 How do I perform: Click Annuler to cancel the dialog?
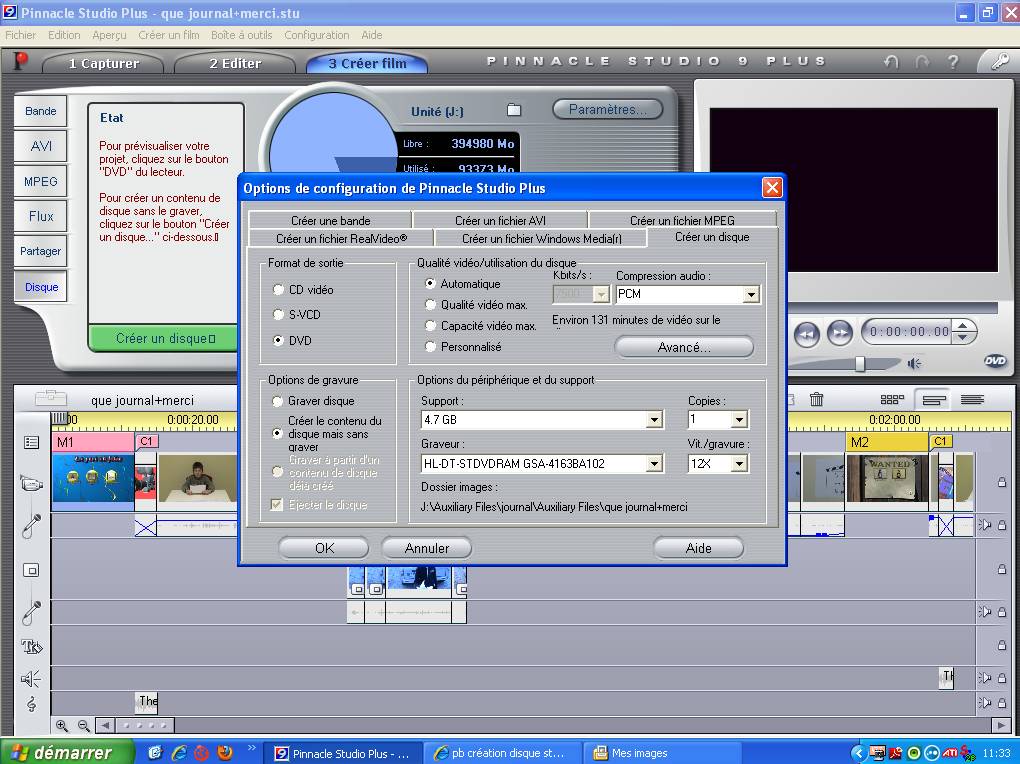point(427,548)
